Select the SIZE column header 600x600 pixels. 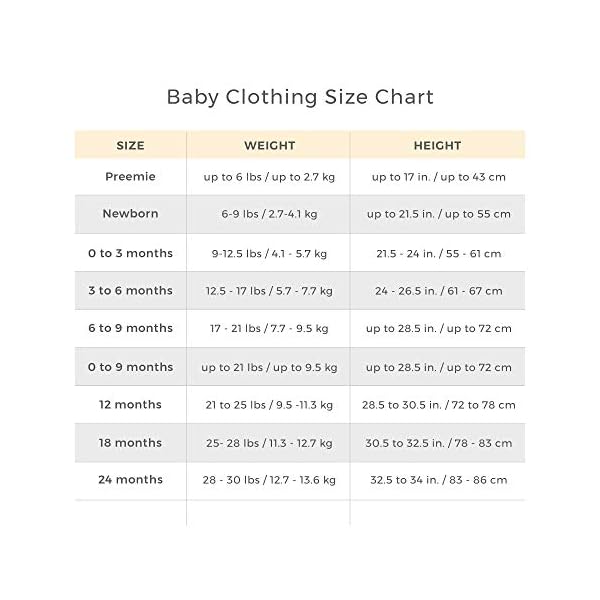[x=130, y=145]
